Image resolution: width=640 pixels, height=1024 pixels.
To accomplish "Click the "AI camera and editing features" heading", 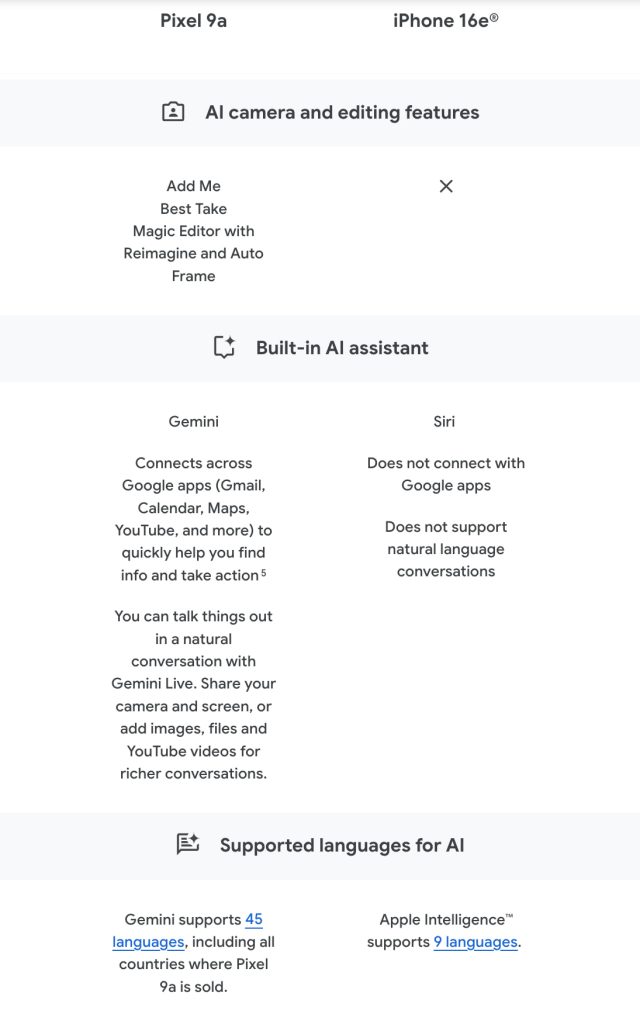I will [x=342, y=112].
